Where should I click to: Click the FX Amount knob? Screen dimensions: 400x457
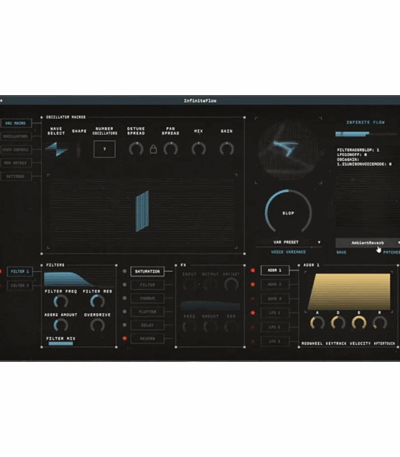[210, 326]
